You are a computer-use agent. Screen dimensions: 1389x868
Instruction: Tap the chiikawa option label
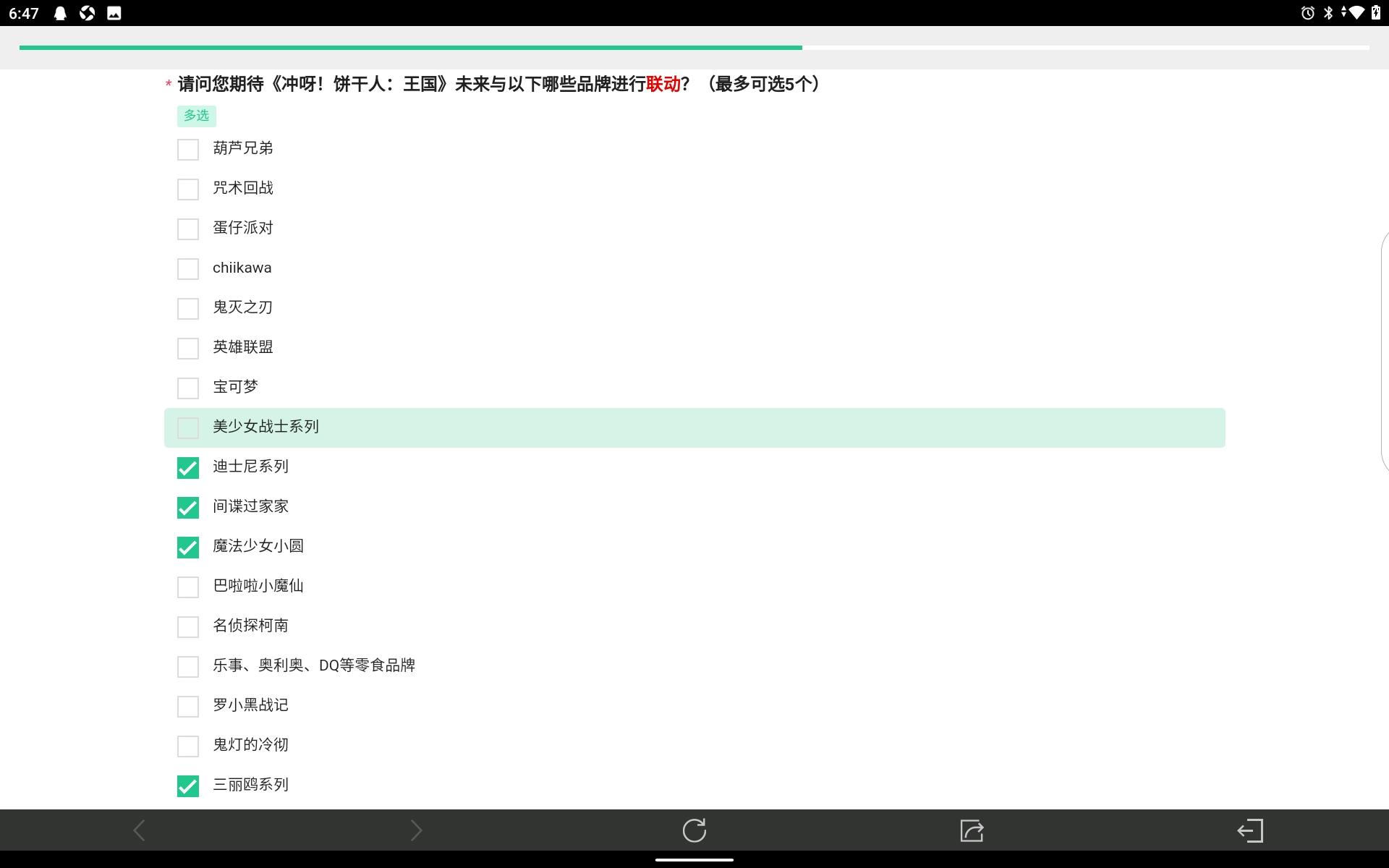[x=242, y=268]
